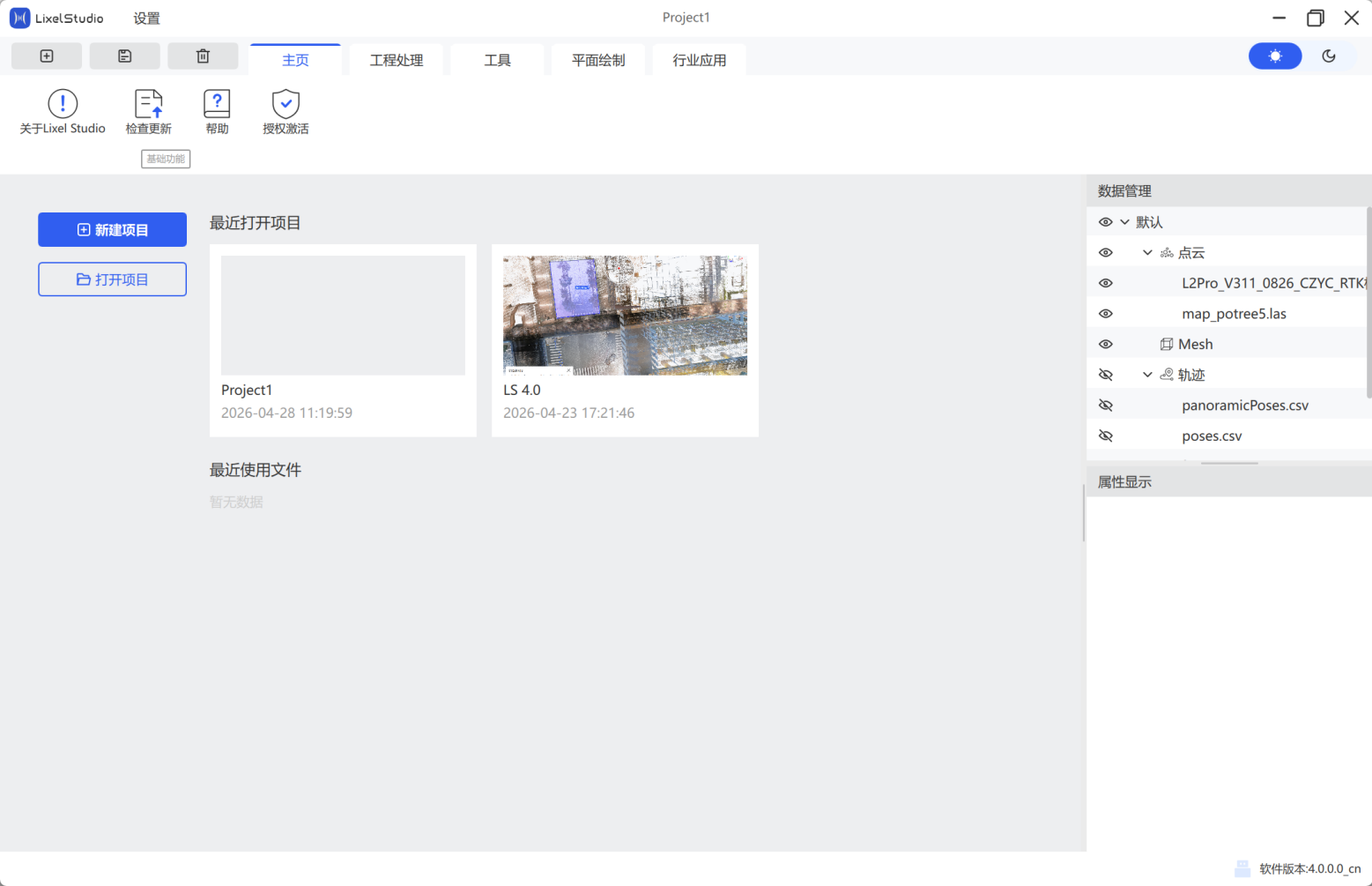The width and height of the screenshot is (1372, 886).
Task: Show the panoramicPoses.csv layer
Action: pos(1106,406)
